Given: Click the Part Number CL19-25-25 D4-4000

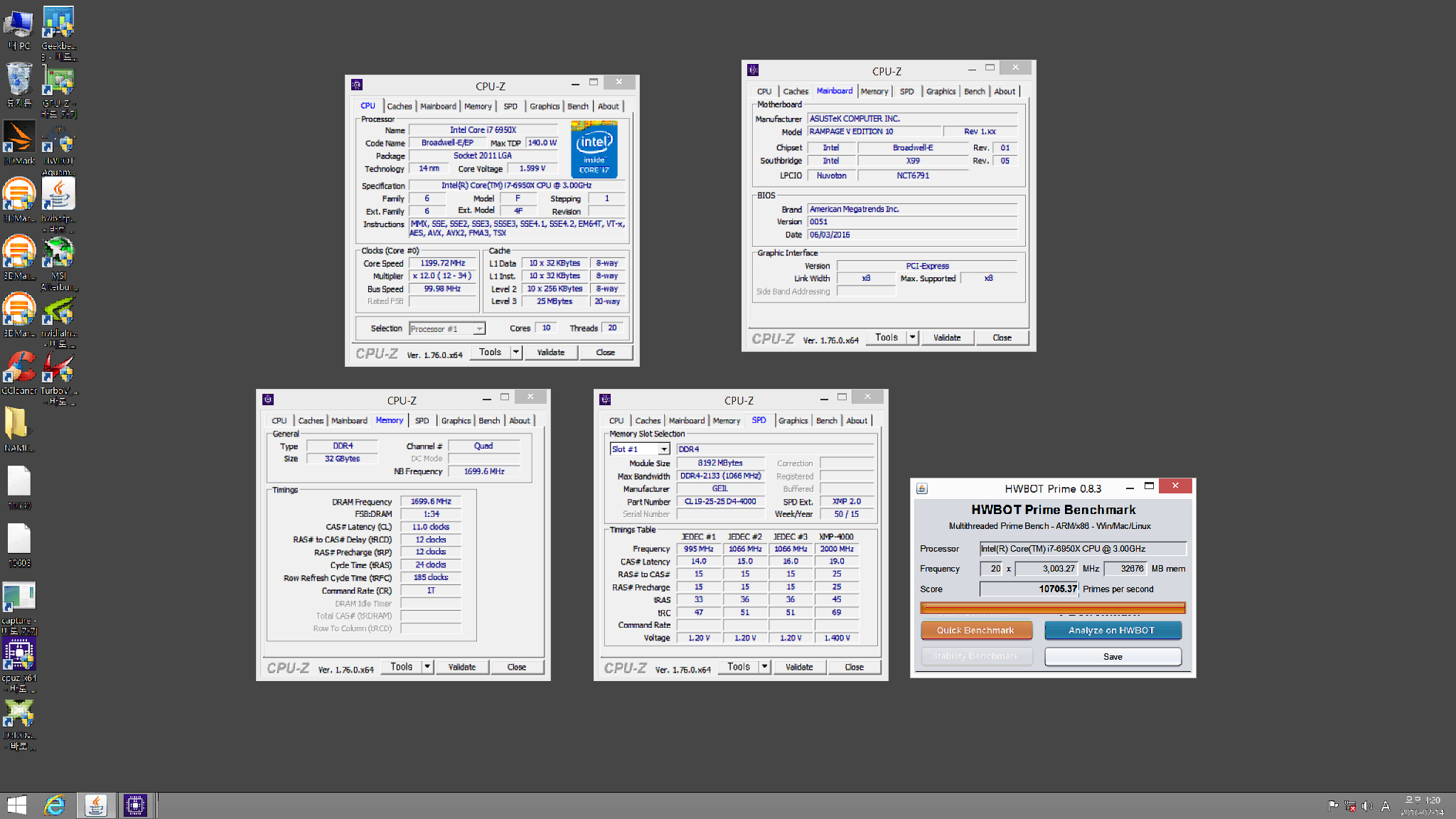Looking at the screenshot, I should 720,501.
